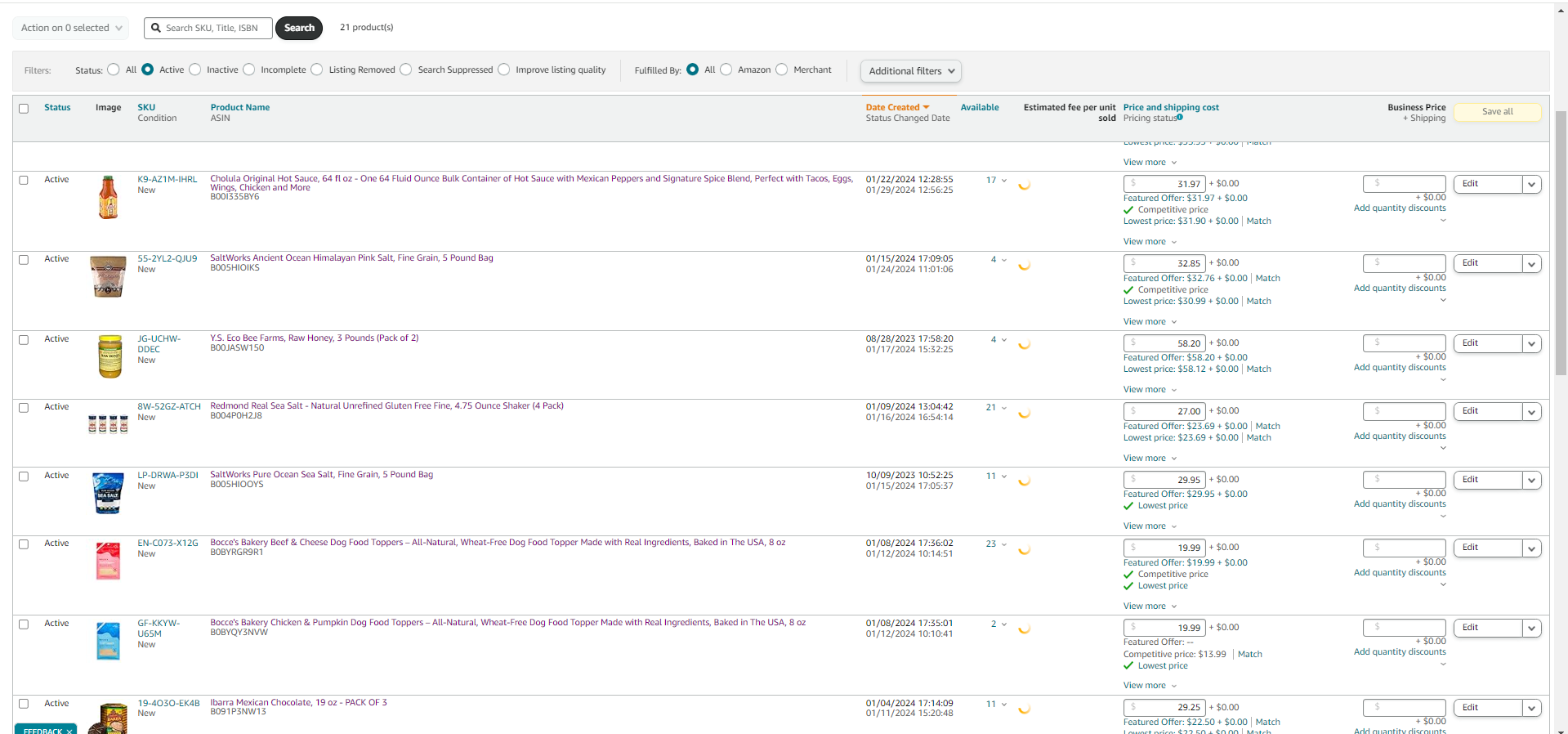The image size is (1568, 734).
Task: Expand View more under the Y.S. Eco Bee Farms price
Action: pyautogui.click(x=1150, y=390)
